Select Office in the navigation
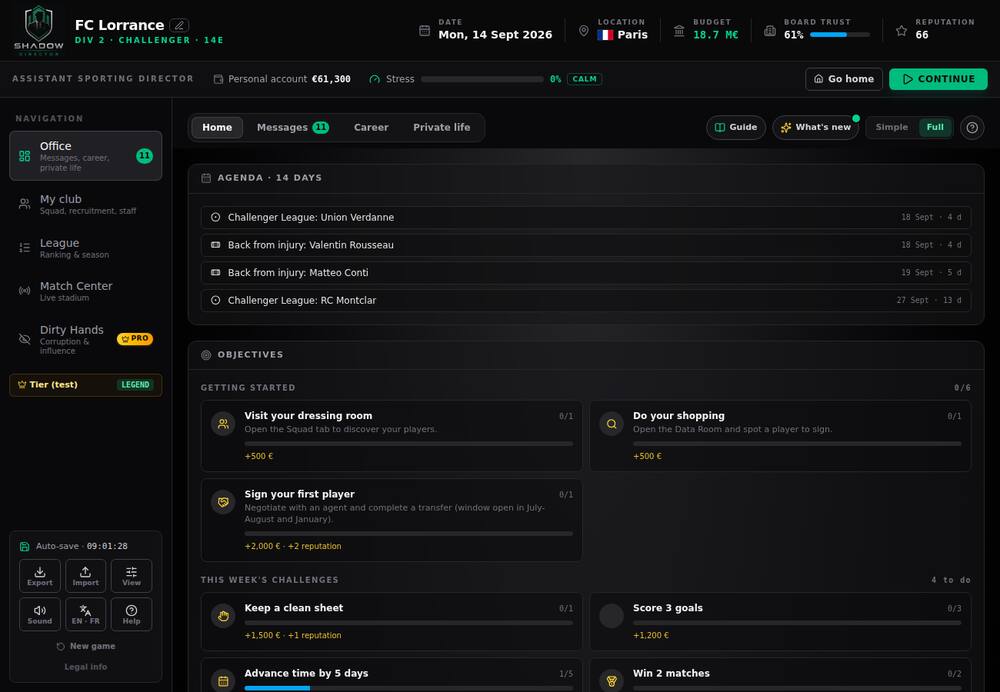1000x692 pixels. [x=85, y=156]
